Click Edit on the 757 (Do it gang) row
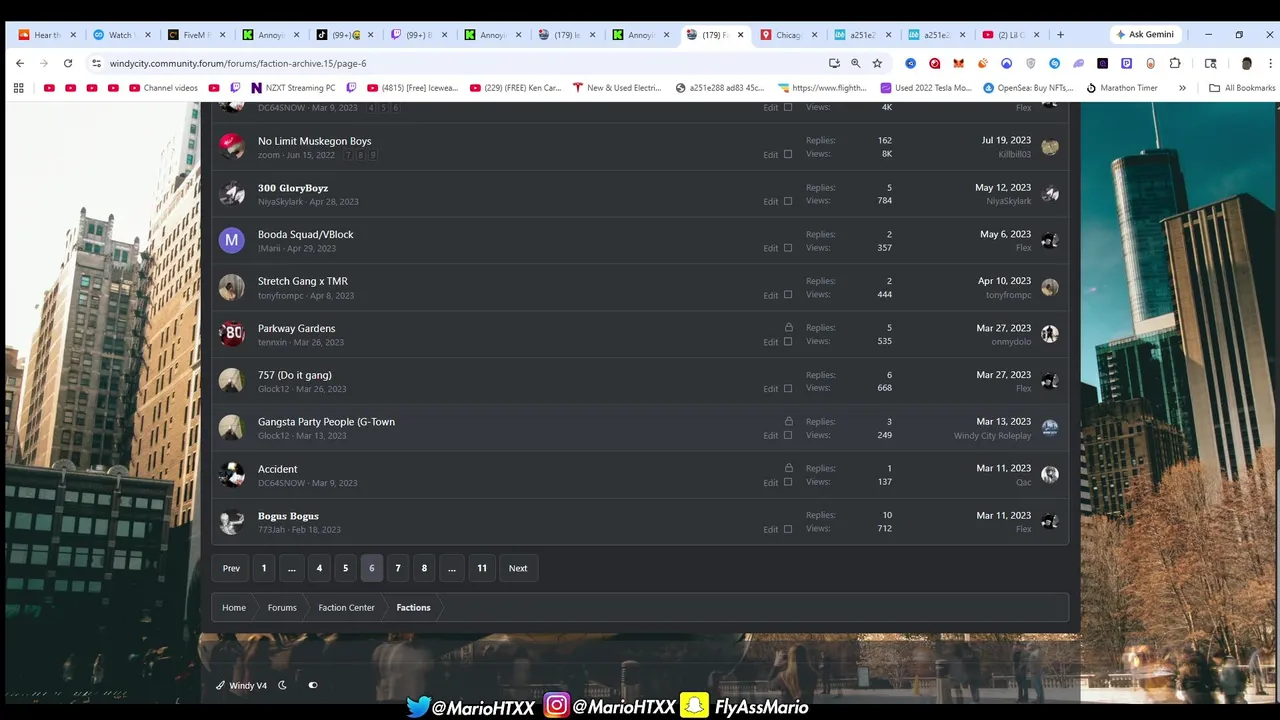The width and height of the screenshot is (1280, 720). [x=771, y=389]
